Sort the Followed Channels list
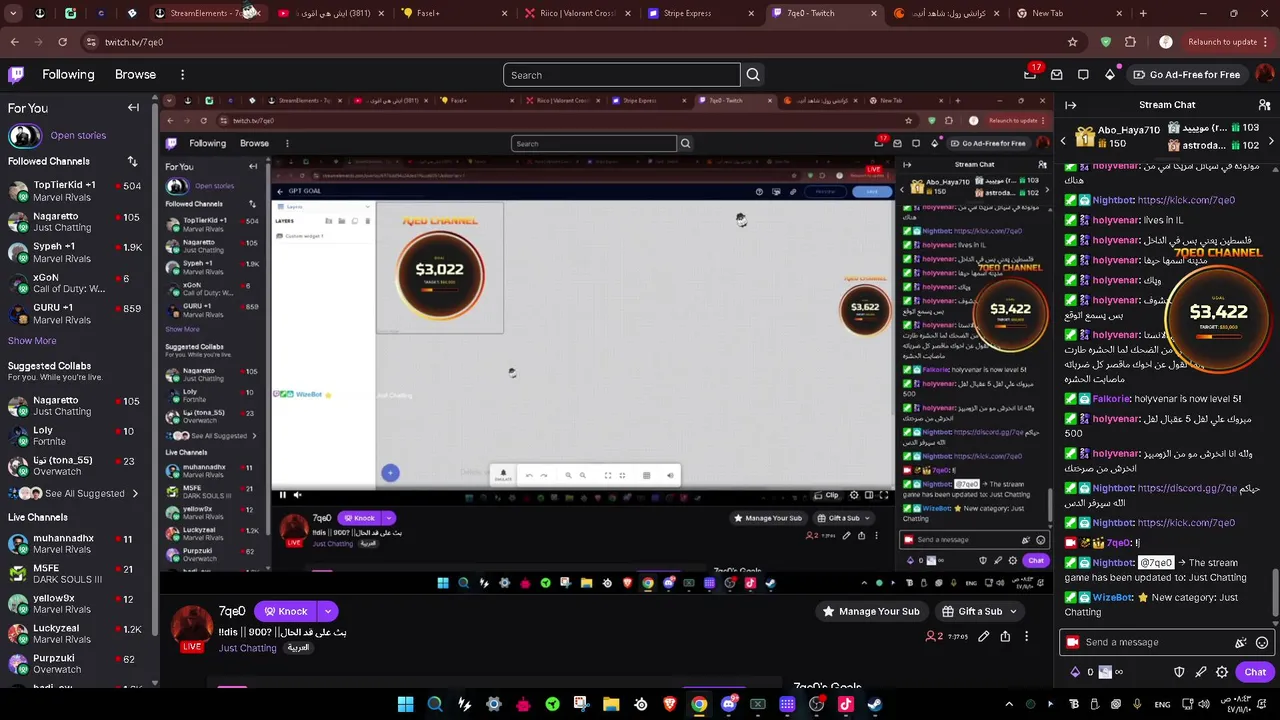 point(132,161)
